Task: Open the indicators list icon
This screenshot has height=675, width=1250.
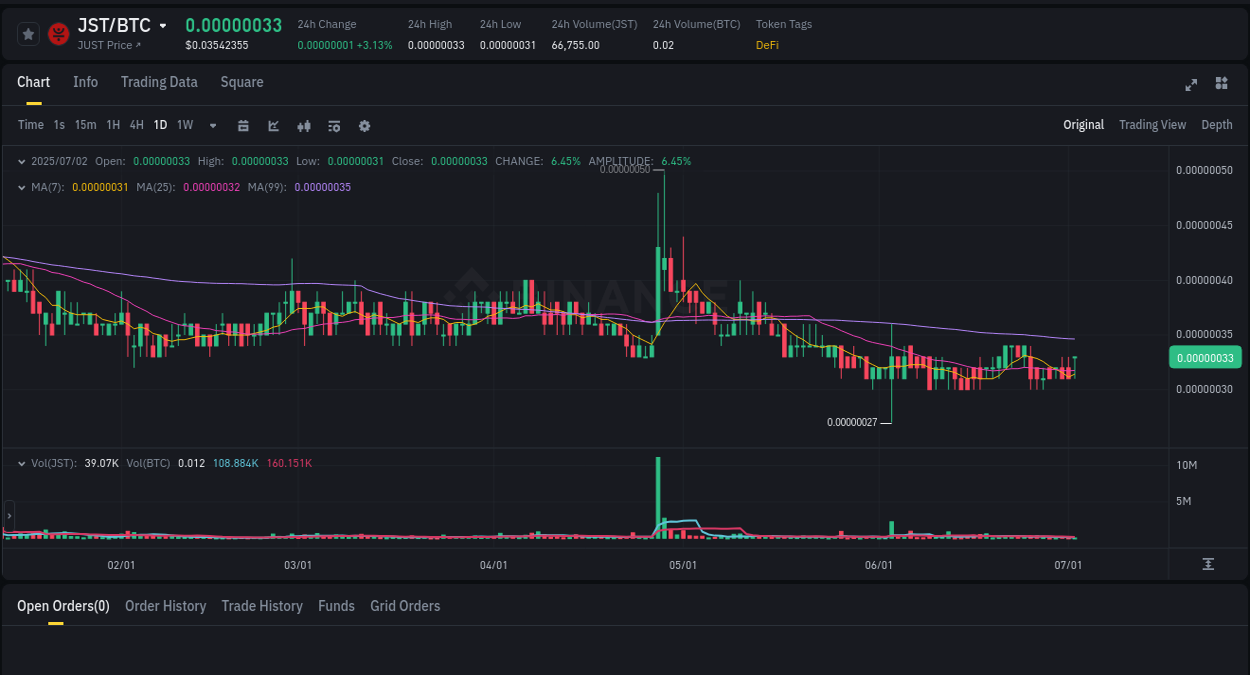Action: [333, 125]
